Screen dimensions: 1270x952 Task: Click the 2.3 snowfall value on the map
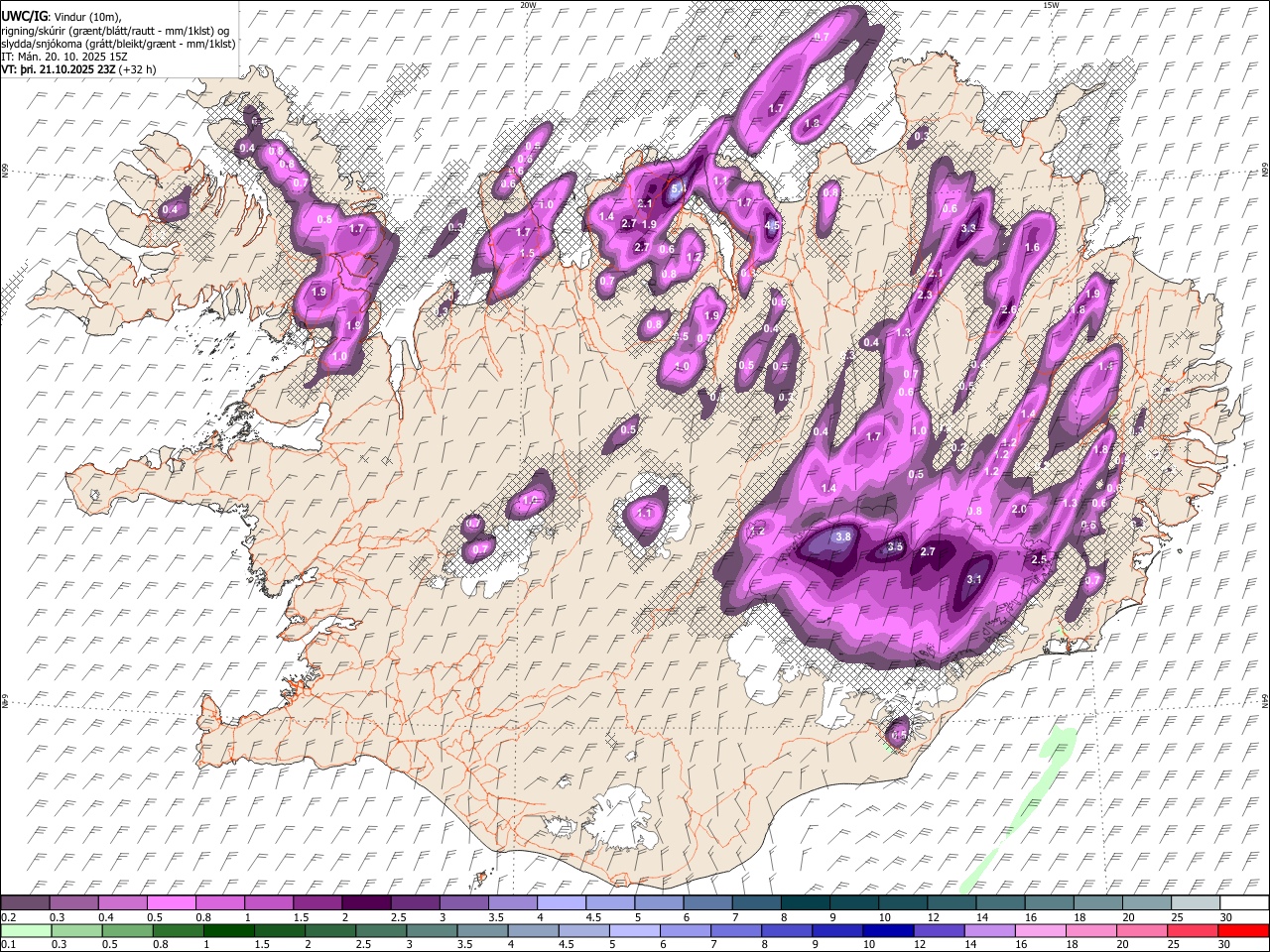coord(926,296)
